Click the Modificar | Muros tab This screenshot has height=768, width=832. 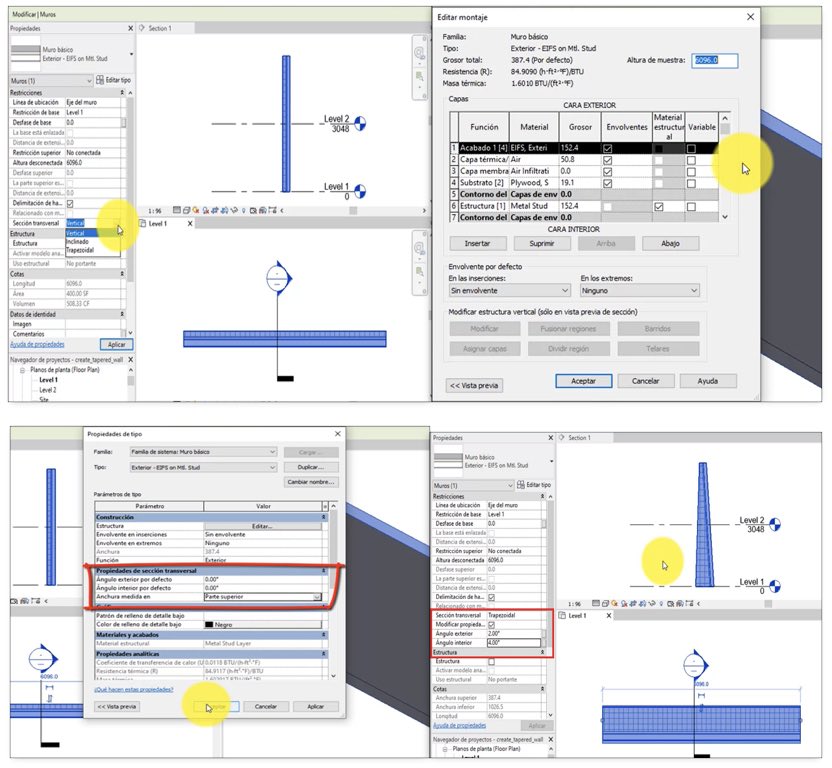click(34, 14)
